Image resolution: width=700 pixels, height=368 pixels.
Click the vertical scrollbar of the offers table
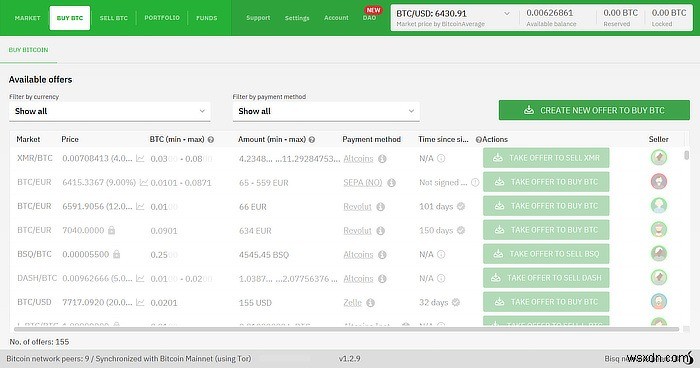[x=686, y=155]
